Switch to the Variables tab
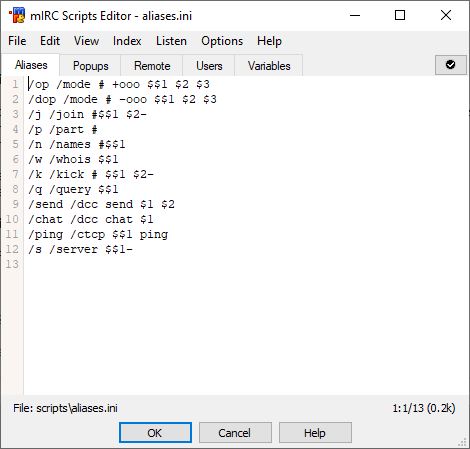This screenshot has width=470, height=449. tap(269, 66)
